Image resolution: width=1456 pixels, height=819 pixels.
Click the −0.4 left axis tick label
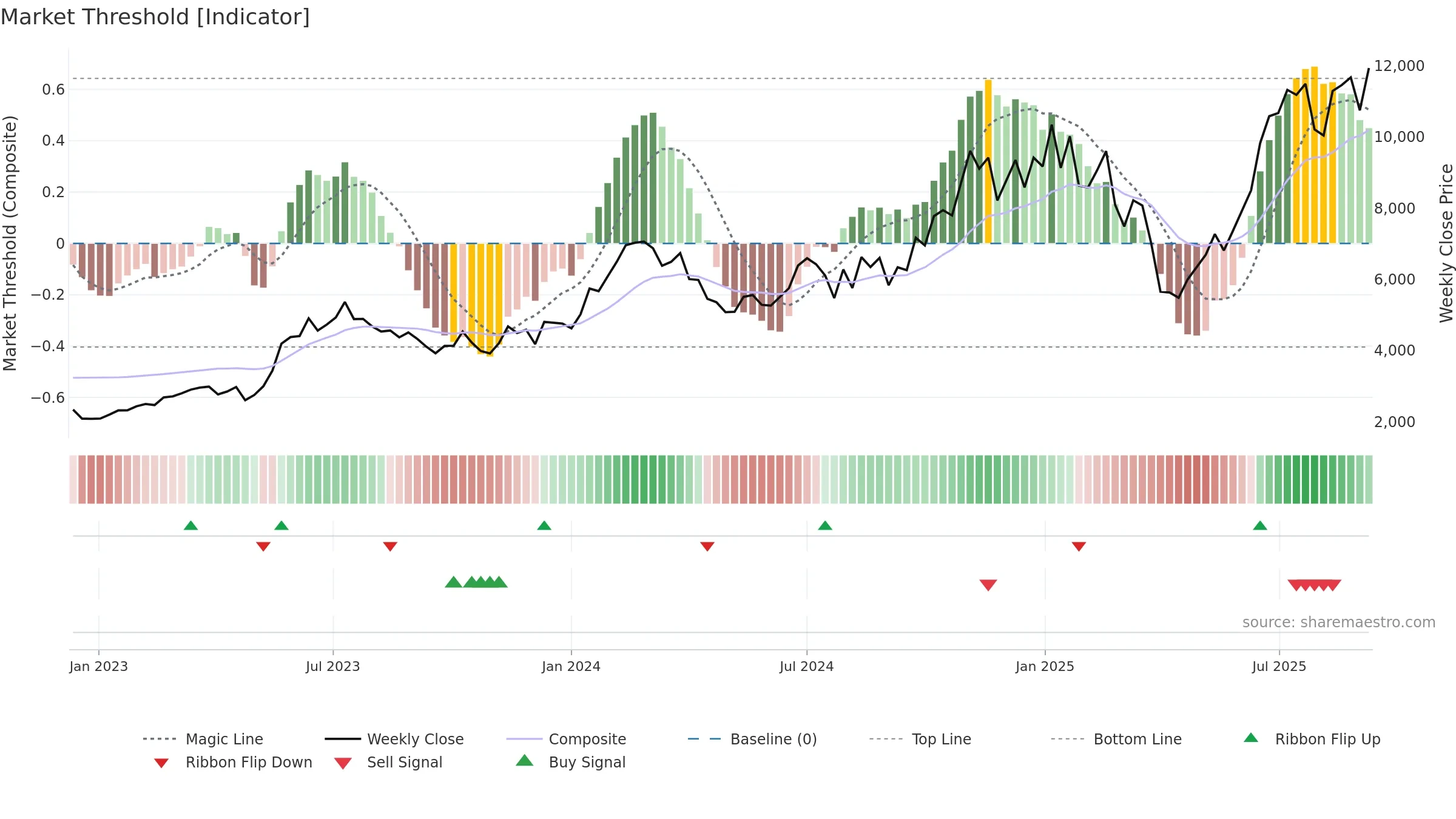tap(48, 346)
